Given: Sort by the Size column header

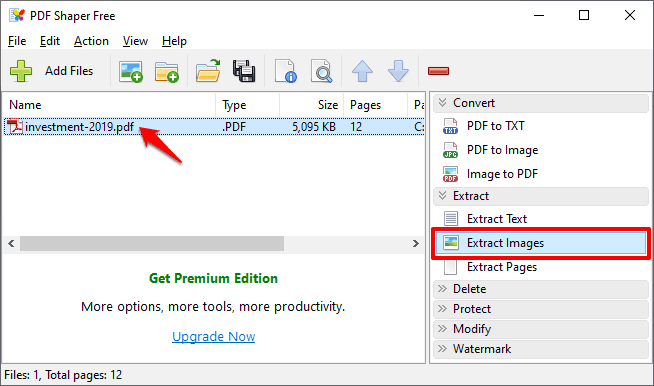Looking at the screenshot, I should [x=312, y=105].
